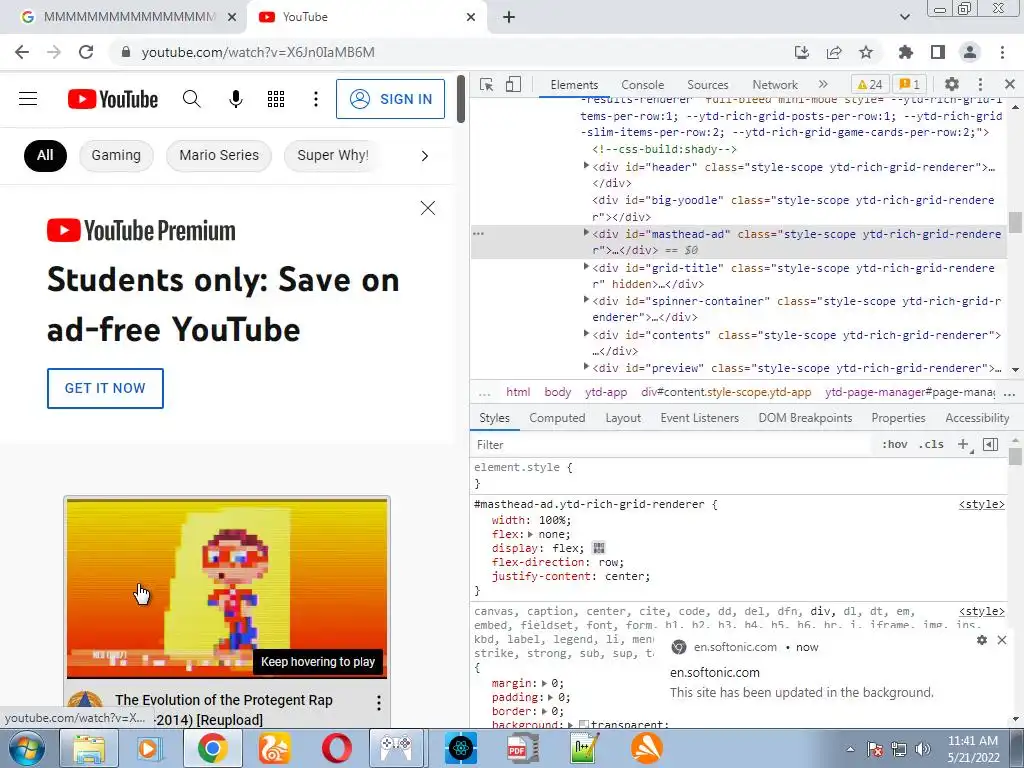Select the Super Why! chip
The height and width of the screenshot is (768, 1024).
pyautogui.click(x=332, y=155)
